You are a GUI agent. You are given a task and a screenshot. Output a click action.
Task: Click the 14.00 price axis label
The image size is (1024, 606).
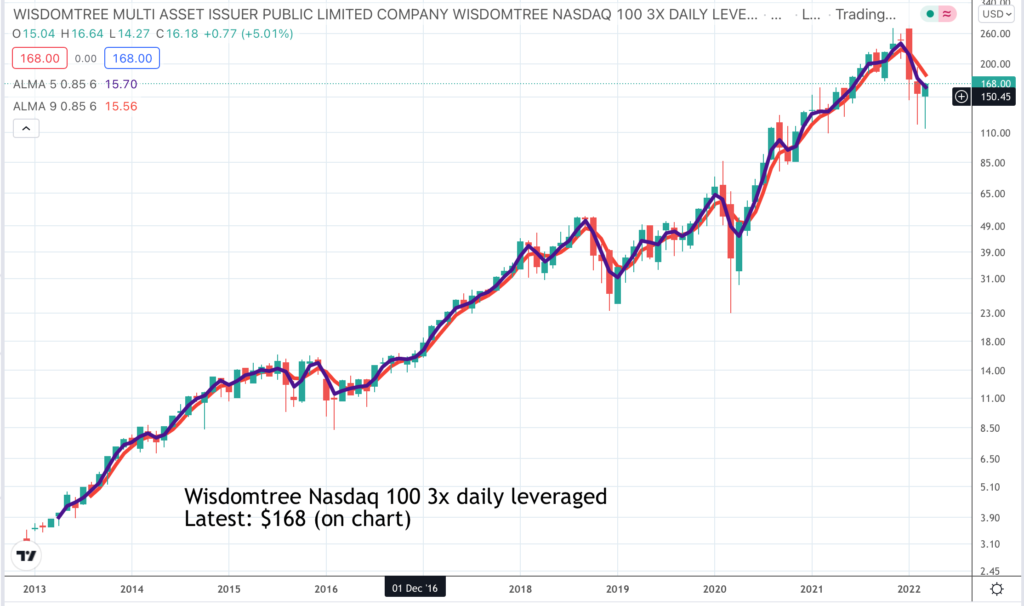(x=993, y=371)
